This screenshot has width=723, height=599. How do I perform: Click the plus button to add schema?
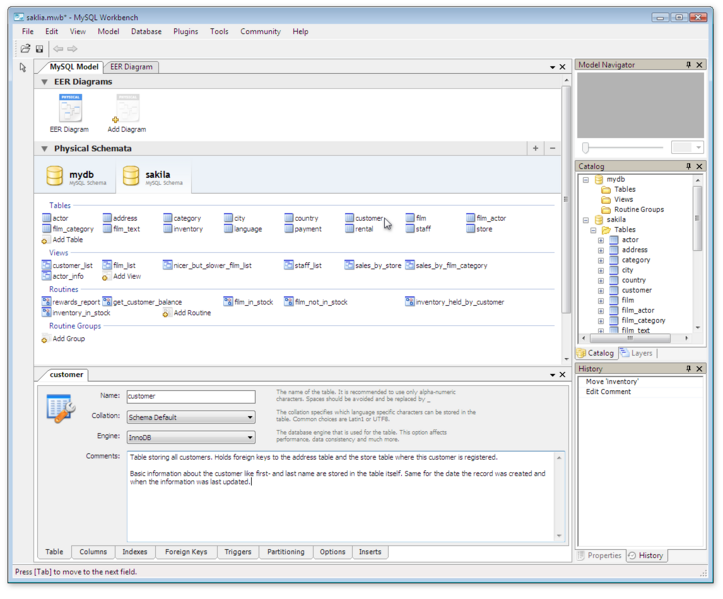click(535, 148)
